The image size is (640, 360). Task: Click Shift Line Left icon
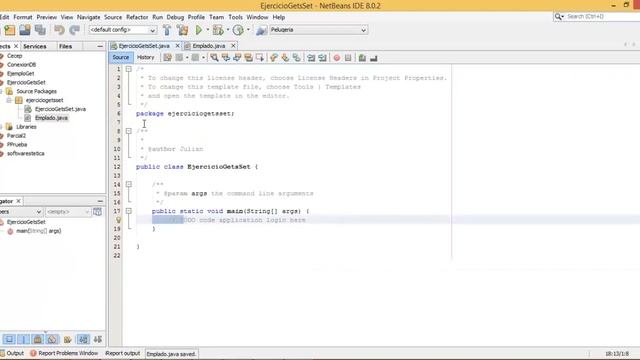[311, 58]
